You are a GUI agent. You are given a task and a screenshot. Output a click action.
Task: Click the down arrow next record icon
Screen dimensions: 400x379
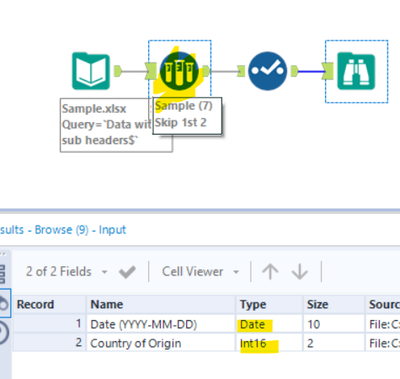(x=300, y=272)
